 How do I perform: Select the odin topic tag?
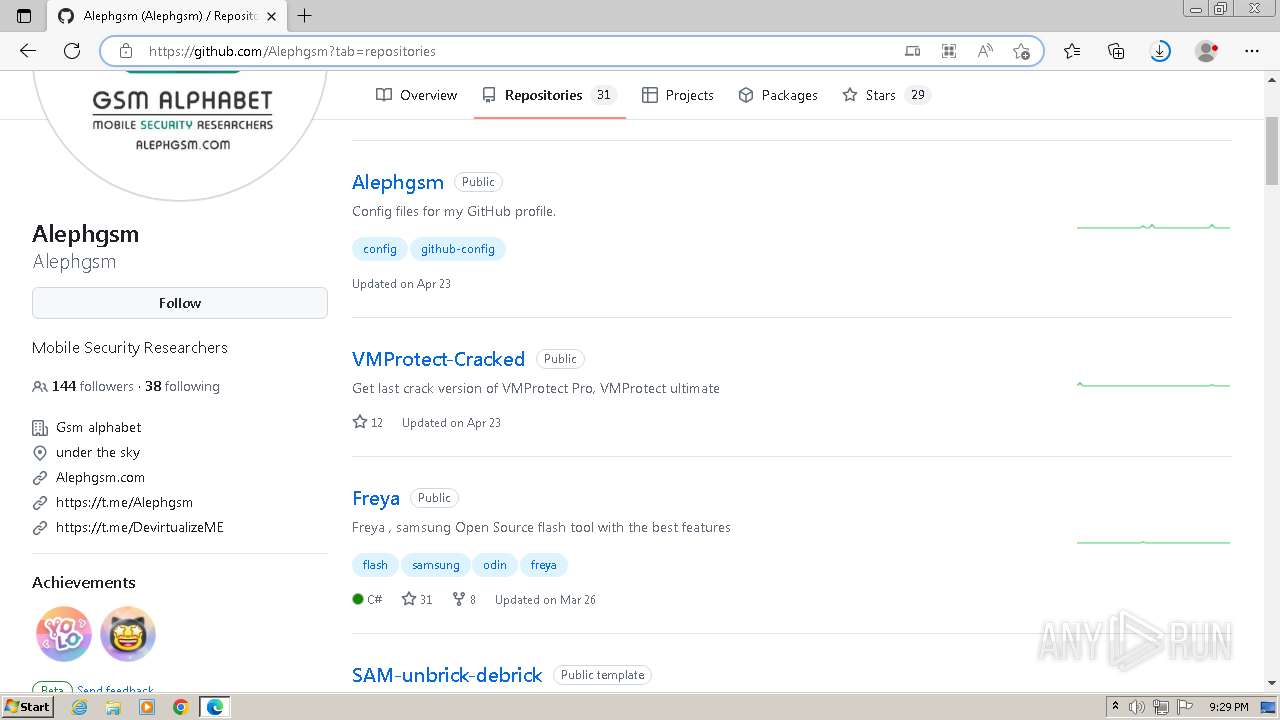coord(495,565)
